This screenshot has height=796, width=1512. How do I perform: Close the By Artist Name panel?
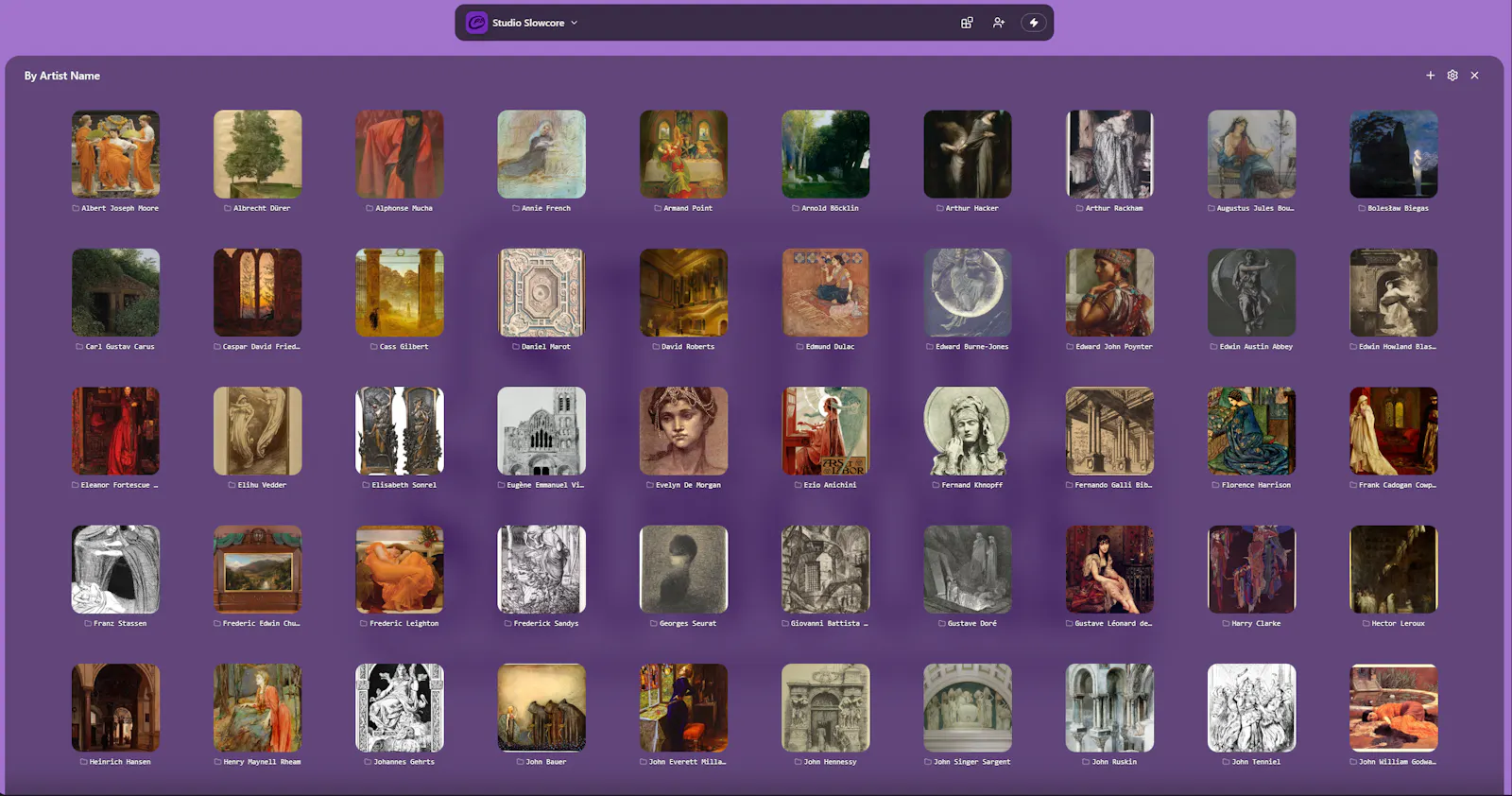click(1474, 76)
